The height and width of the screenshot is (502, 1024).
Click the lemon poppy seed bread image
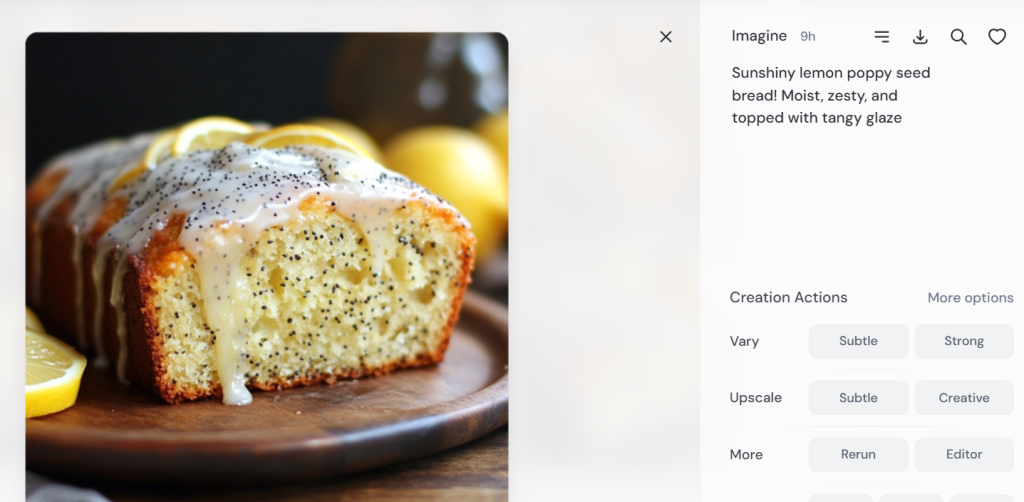[267, 267]
